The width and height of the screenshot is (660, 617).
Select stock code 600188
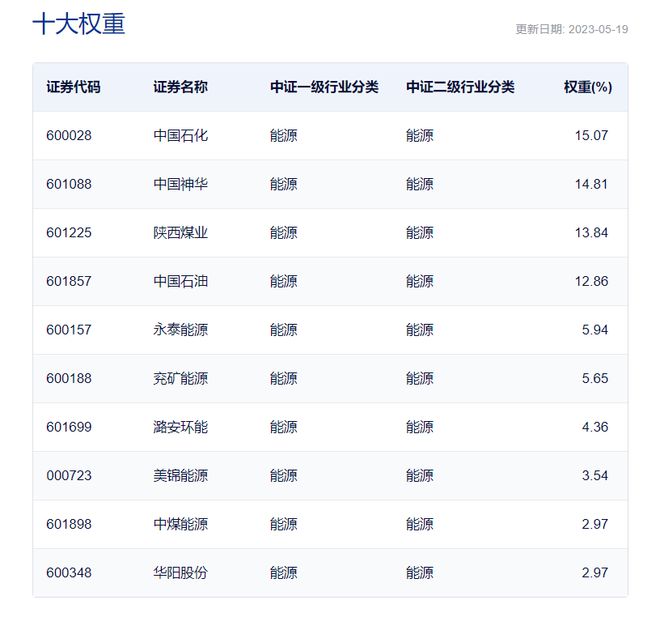click(69, 378)
